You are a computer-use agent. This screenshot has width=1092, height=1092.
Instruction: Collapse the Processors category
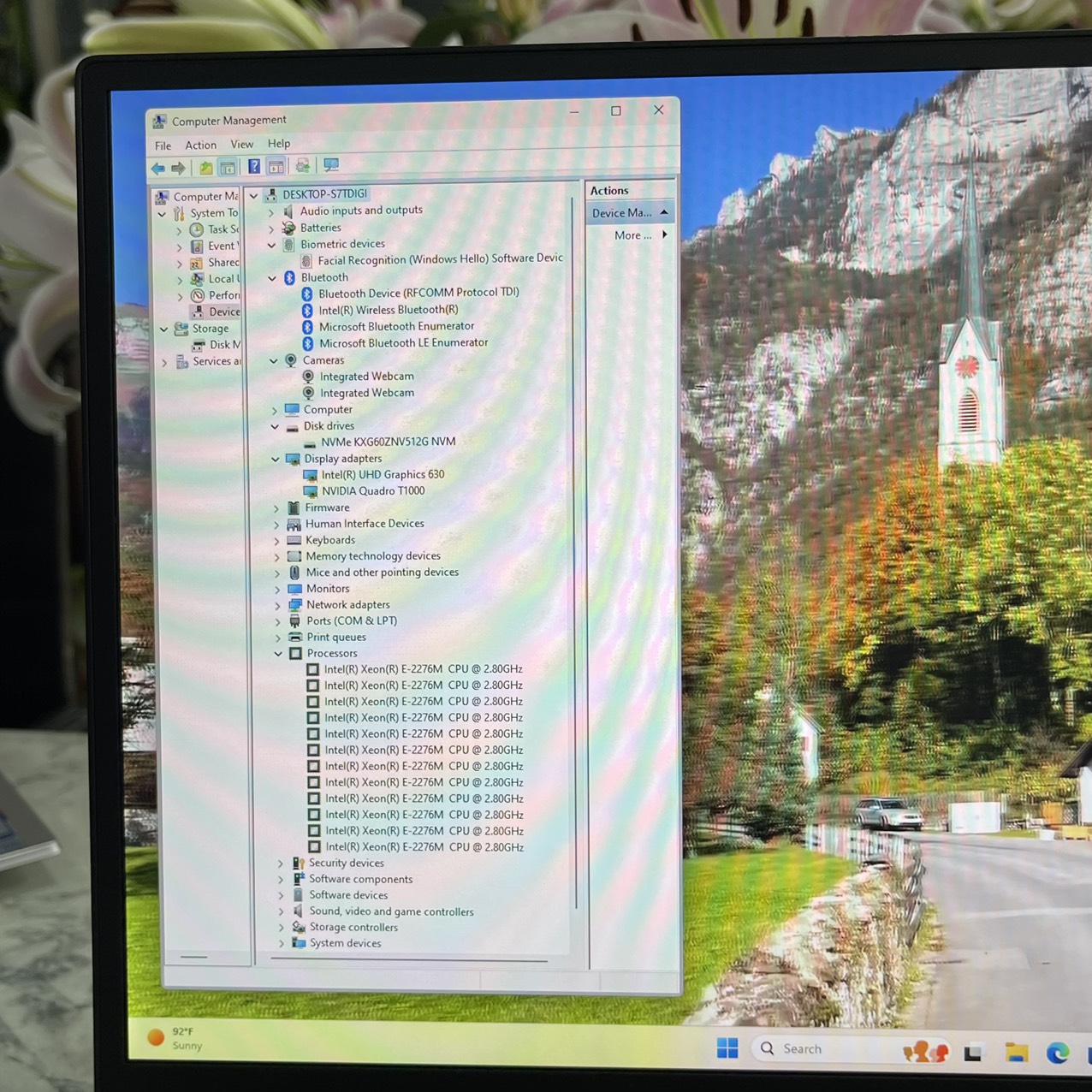(x=278, y=654)
